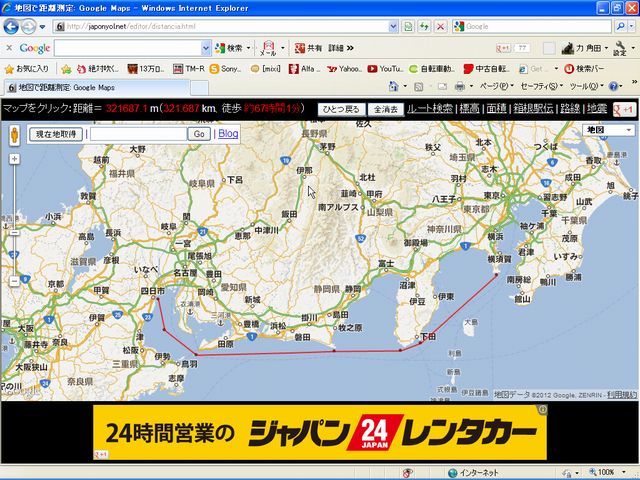Click the read mail icon
Image resolution: width=640 pixels, height=480 pixels.
coord(442,87)
